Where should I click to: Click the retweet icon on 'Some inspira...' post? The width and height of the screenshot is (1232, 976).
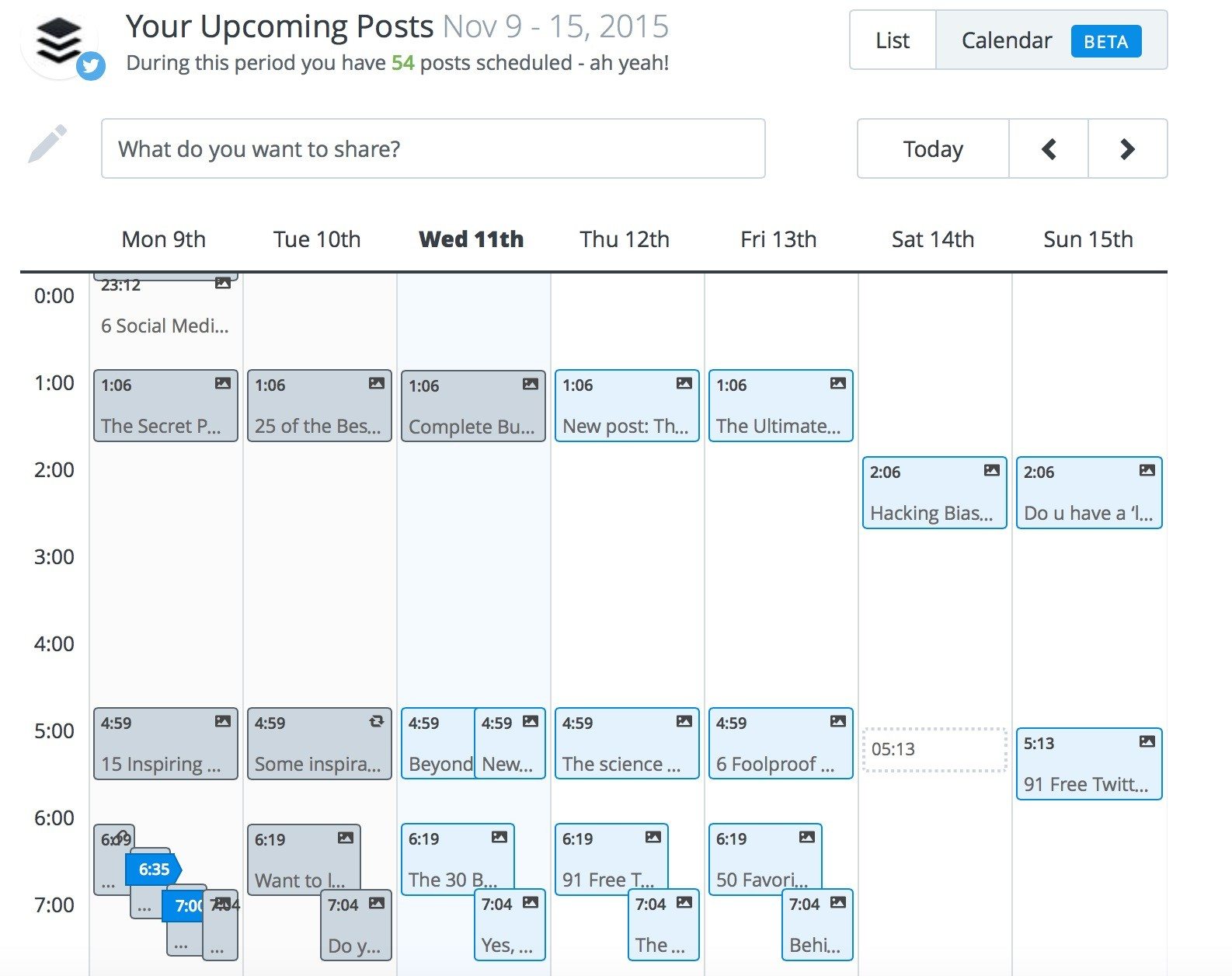pos(377,721)
